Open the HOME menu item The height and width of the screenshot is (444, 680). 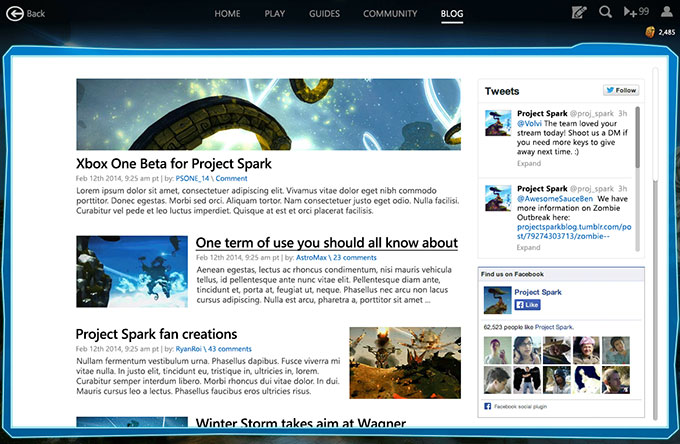coord(227,13)
